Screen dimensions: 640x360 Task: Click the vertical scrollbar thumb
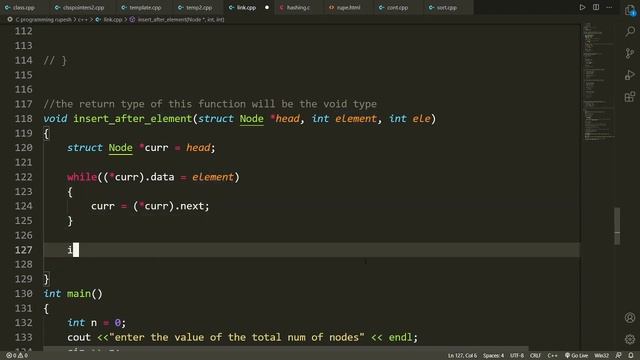tap(617, 227)
